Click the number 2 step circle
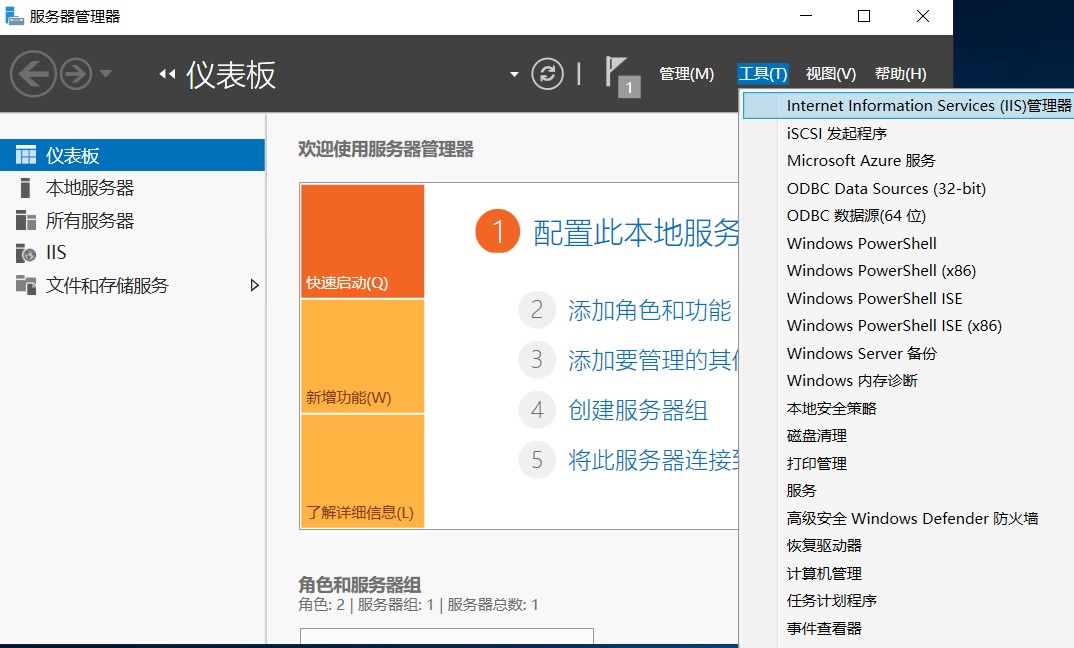The width and height of the screenshot is (1074, 648). point(537,310)
